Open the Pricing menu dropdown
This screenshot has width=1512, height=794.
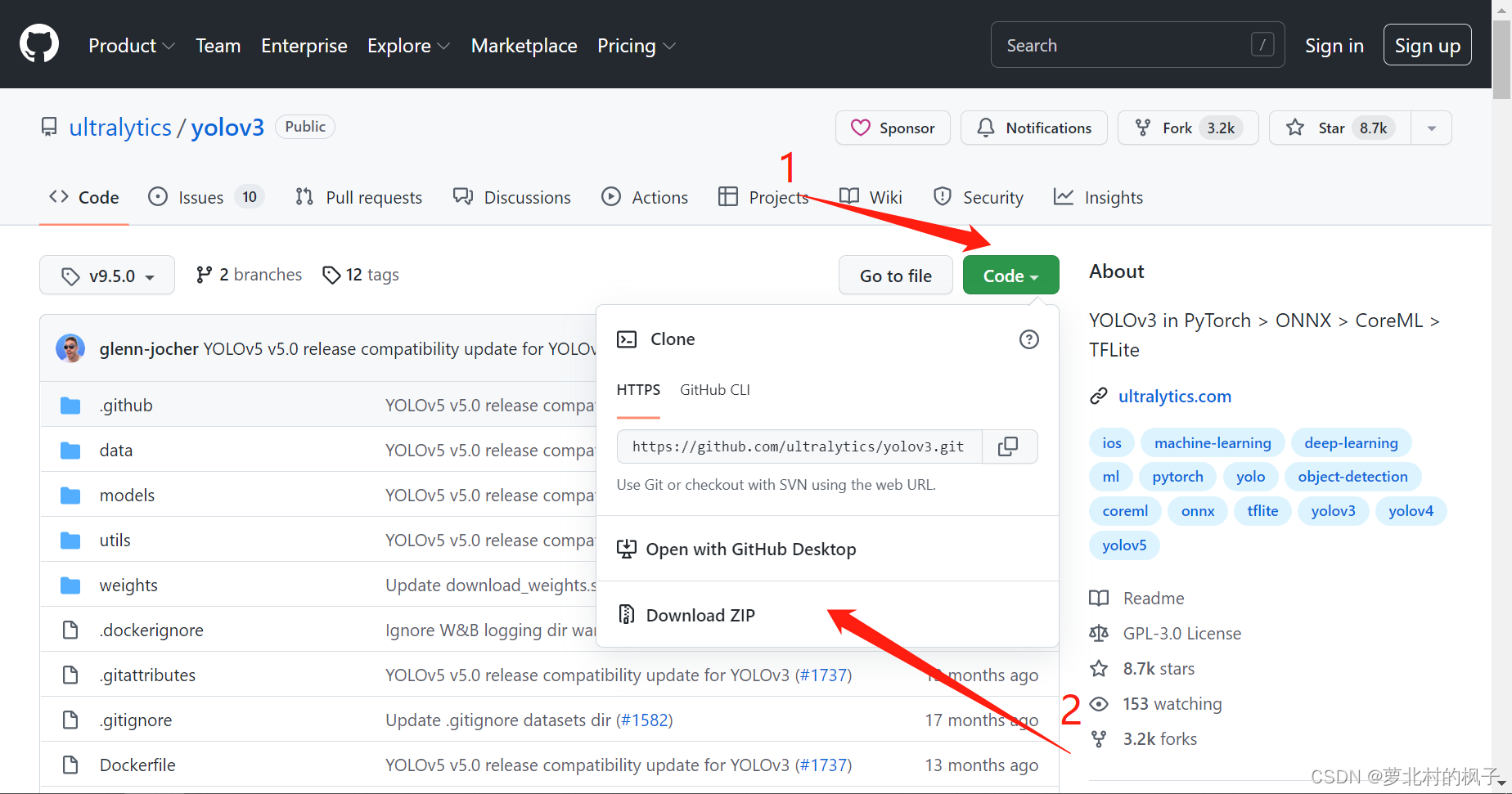[x=636, y=46]
